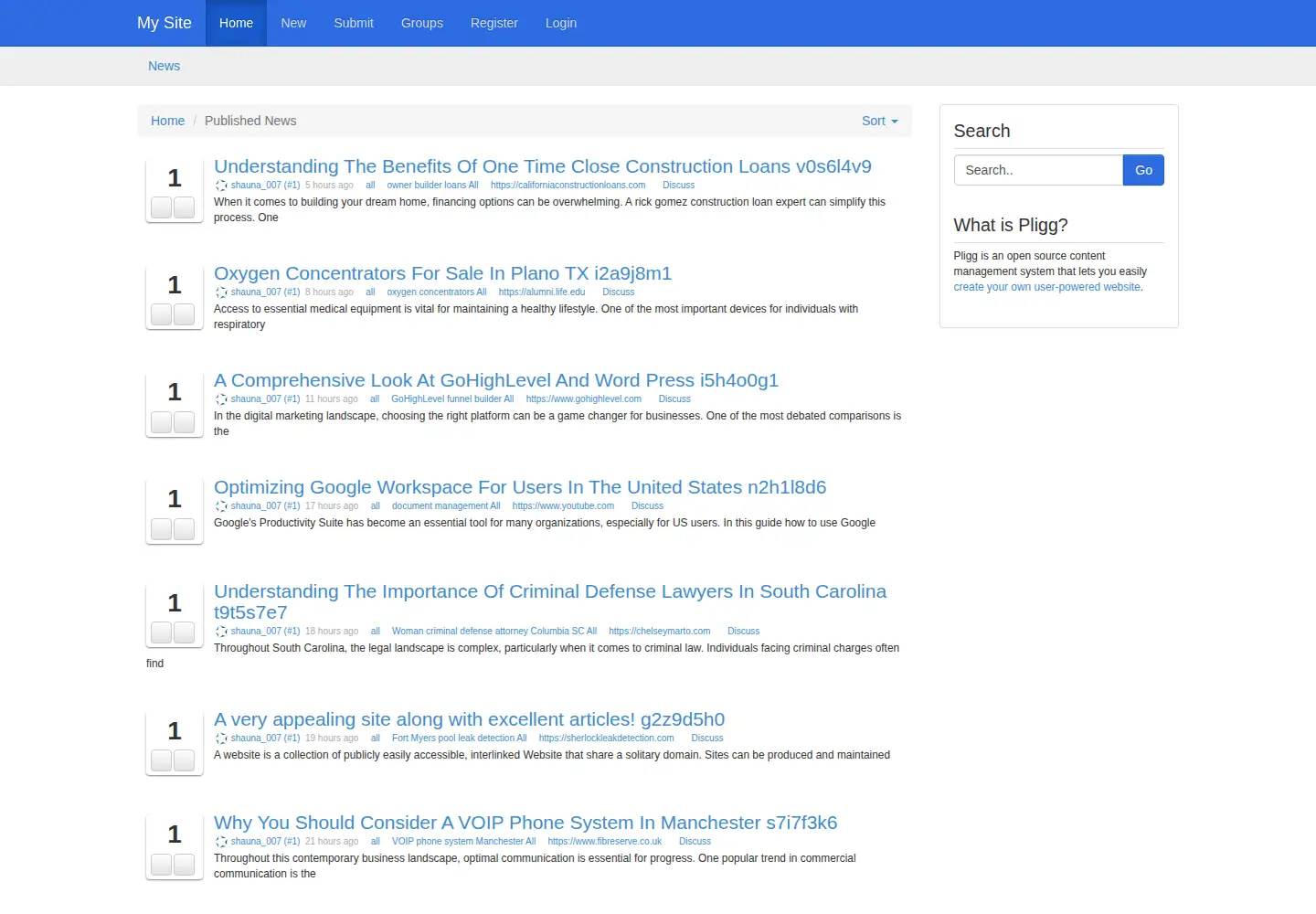
Task: Click the 'all' category link on the Oxygen Concentrators story
Action: (370, 292)
